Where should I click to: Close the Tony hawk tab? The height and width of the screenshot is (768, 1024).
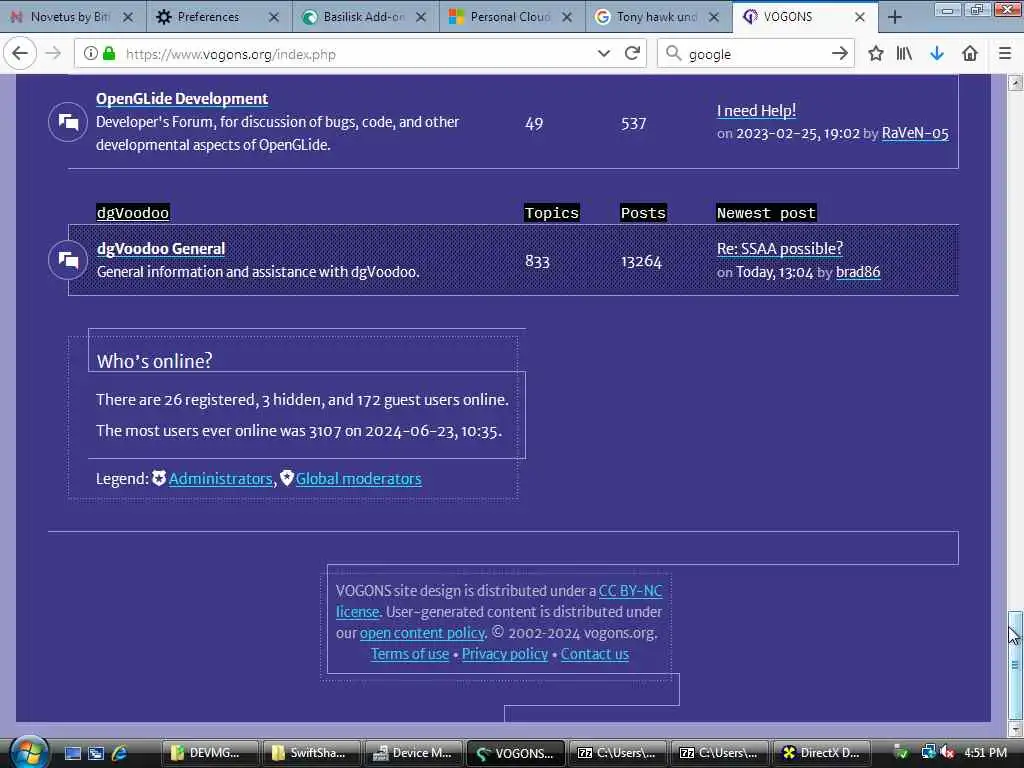coord(714,17)
